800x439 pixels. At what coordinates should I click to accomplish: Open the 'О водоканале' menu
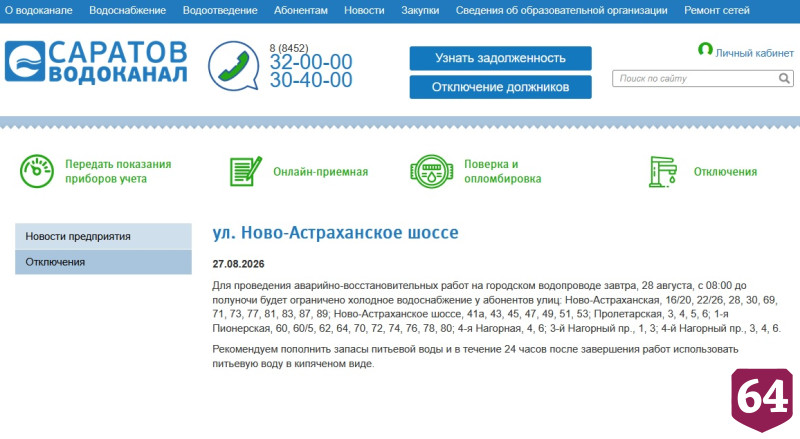coord(39,10)
